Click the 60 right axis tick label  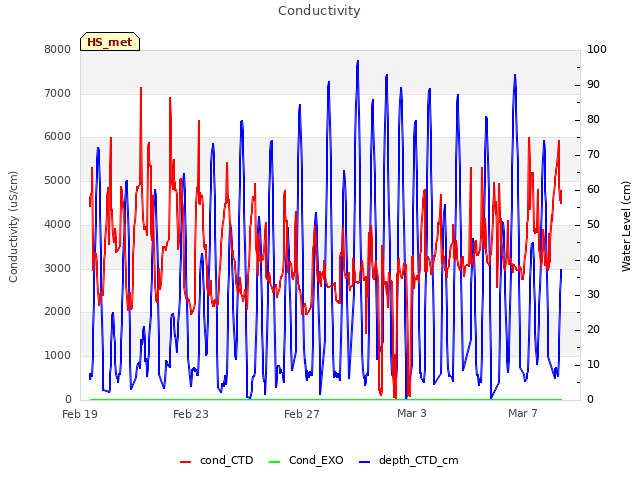point(593,189)
